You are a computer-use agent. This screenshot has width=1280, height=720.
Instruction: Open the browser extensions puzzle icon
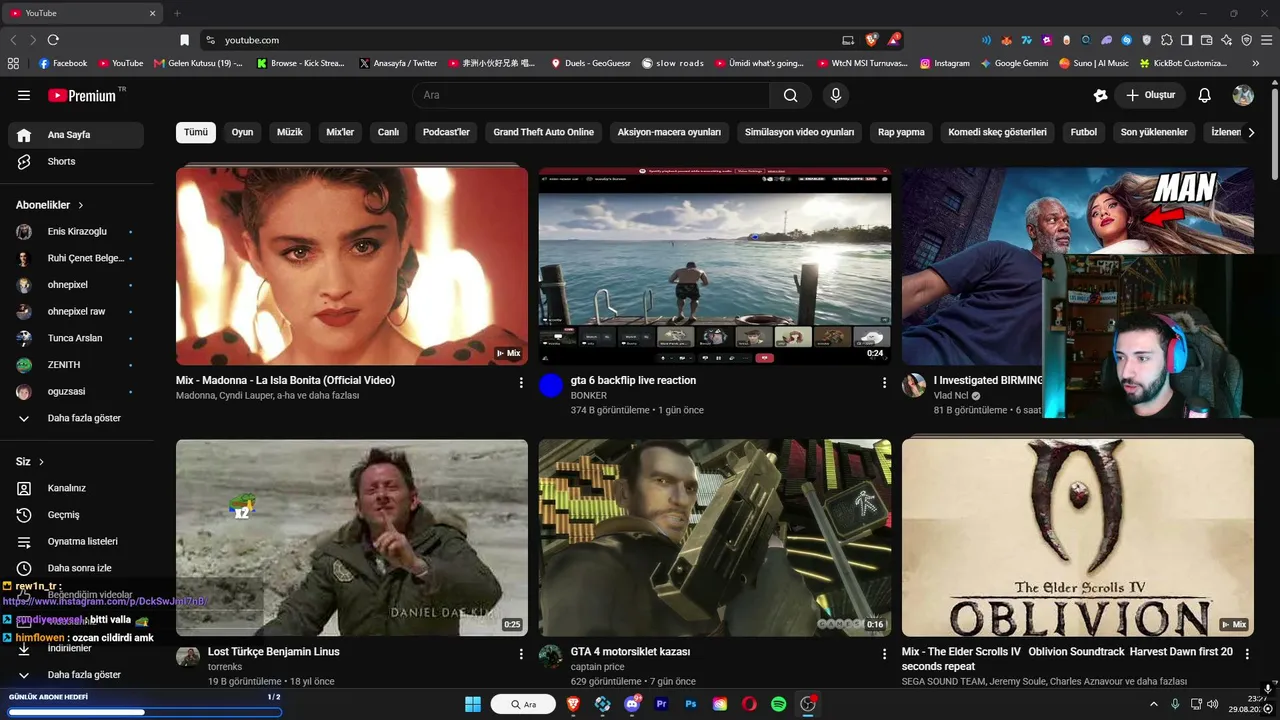[1166, 40]
